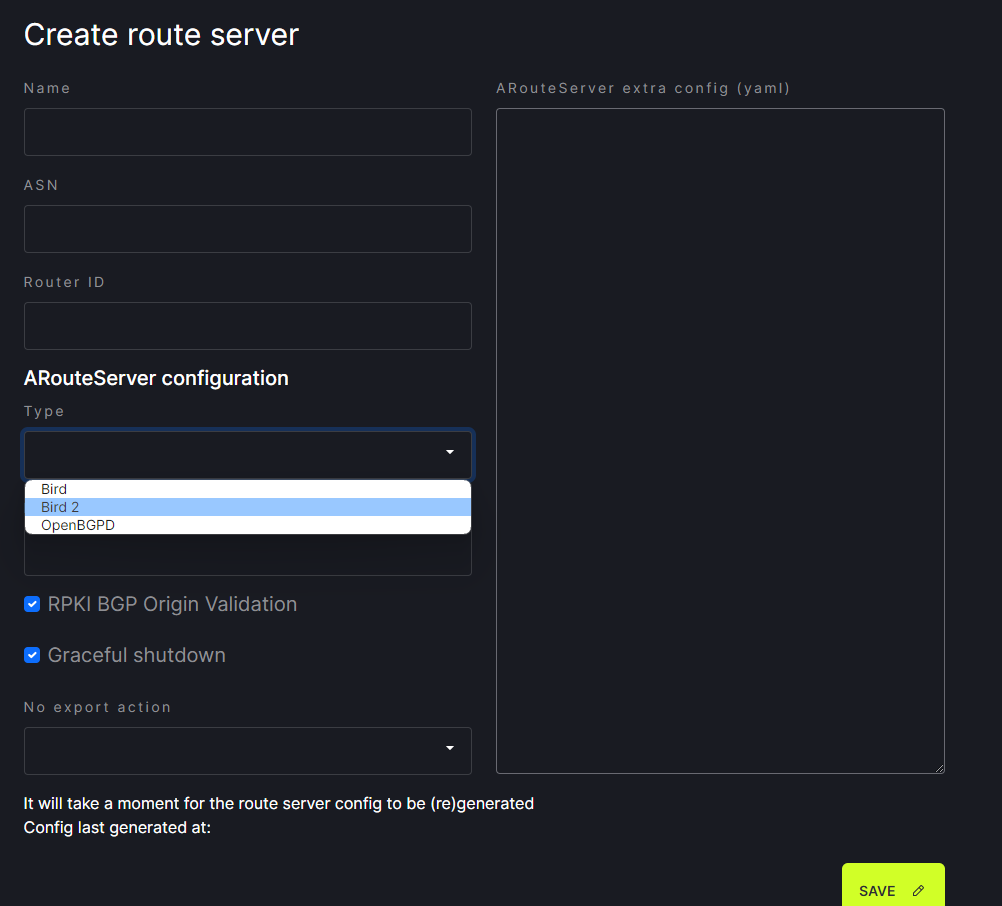Viewport: 1002px width, 906px height.
Task: Choose the highlighted Bird 2 option
Action: pyautogui.click(x=60, y=507)
